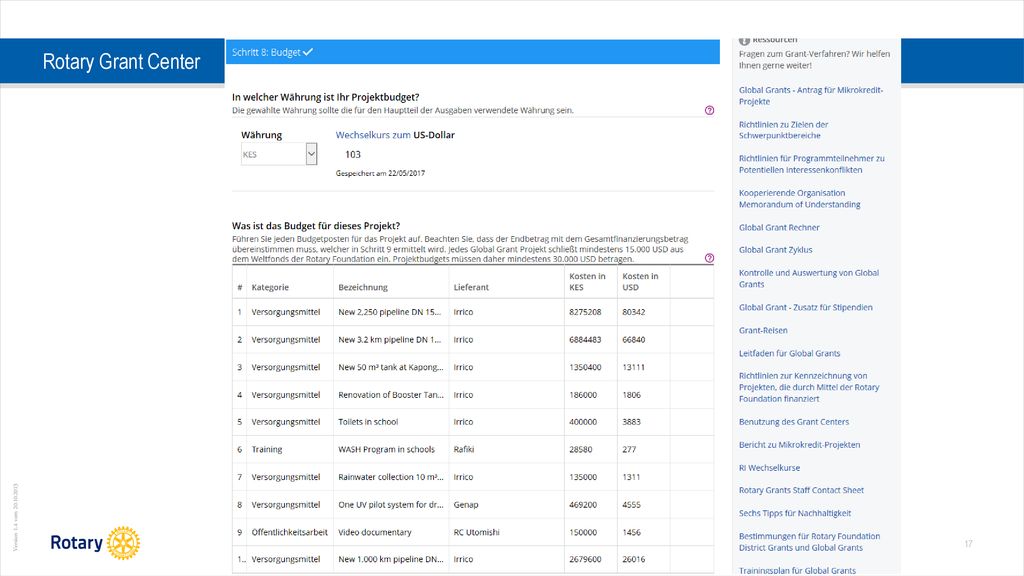The image size is (1024, 576).
Task: Click the USD cost 80342
Action: 633,312
